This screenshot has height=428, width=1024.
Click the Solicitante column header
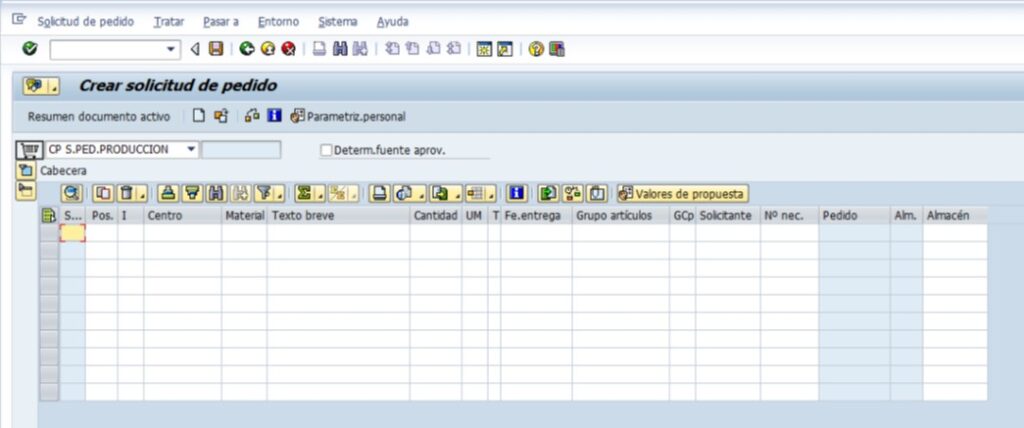[728, 216]
